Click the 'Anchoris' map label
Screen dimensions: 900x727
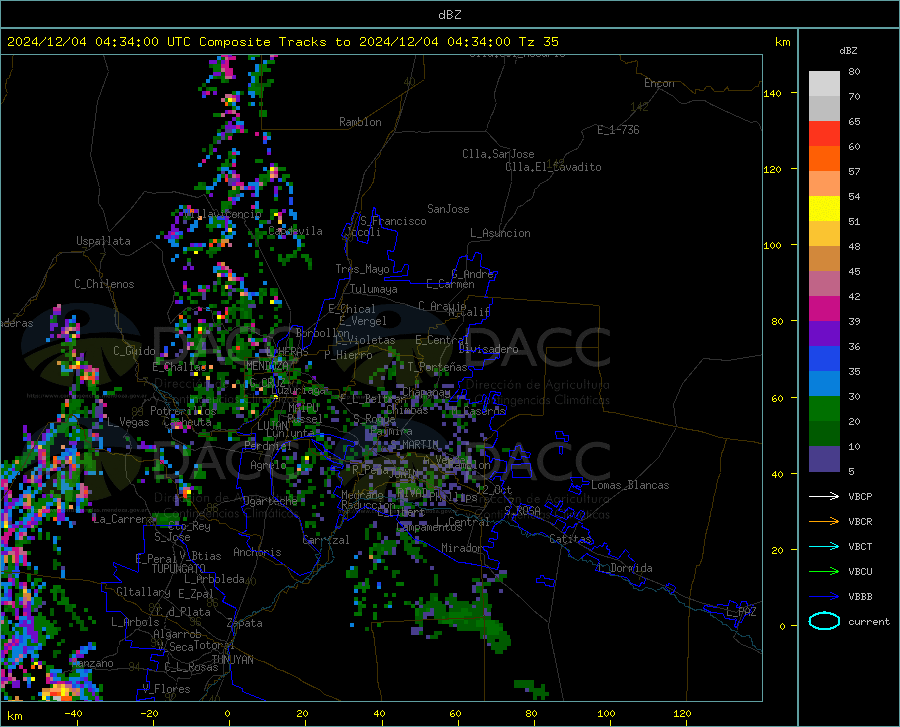[257, 552]
